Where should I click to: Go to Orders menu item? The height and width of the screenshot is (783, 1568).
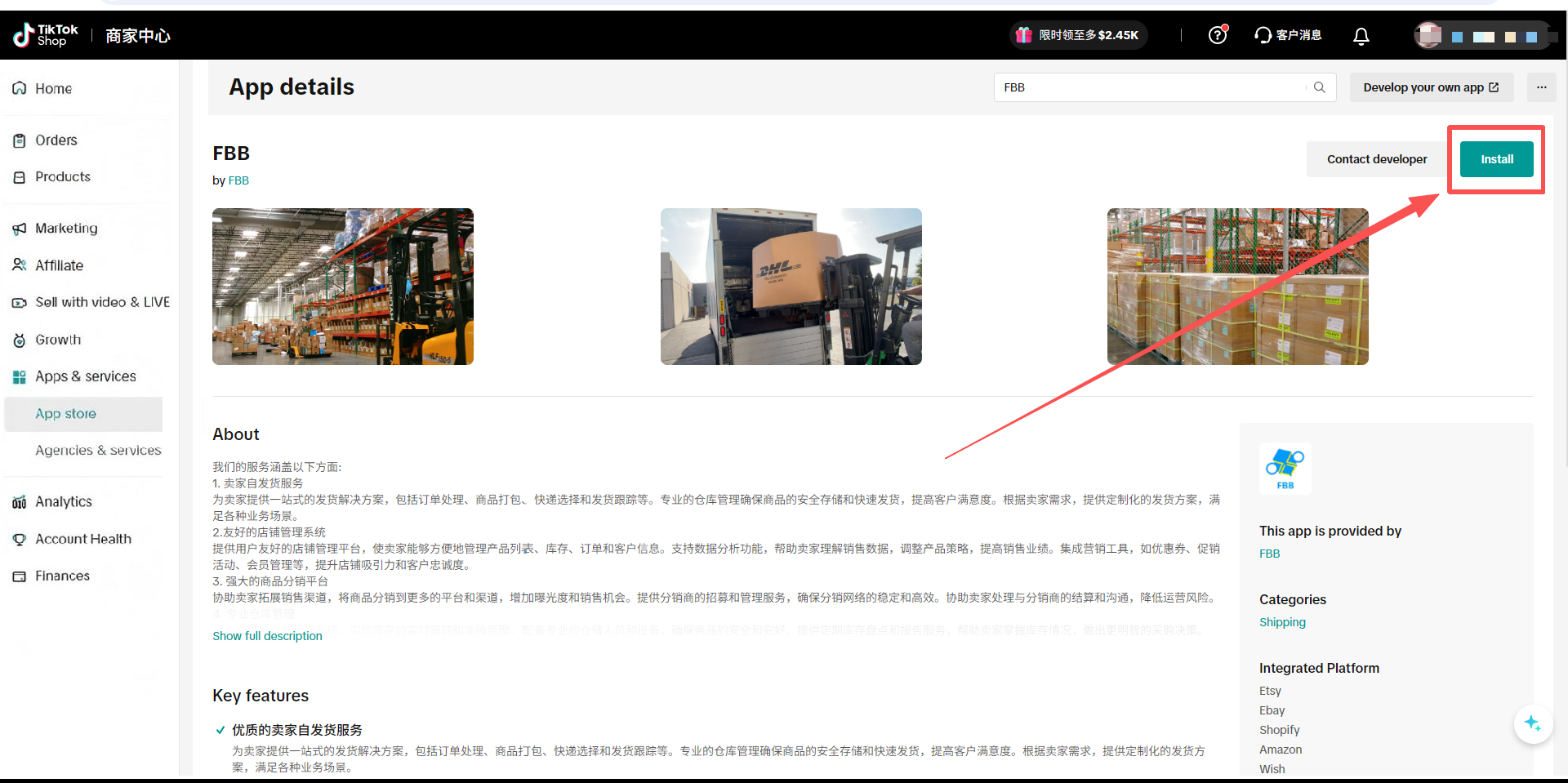[56, 140]
